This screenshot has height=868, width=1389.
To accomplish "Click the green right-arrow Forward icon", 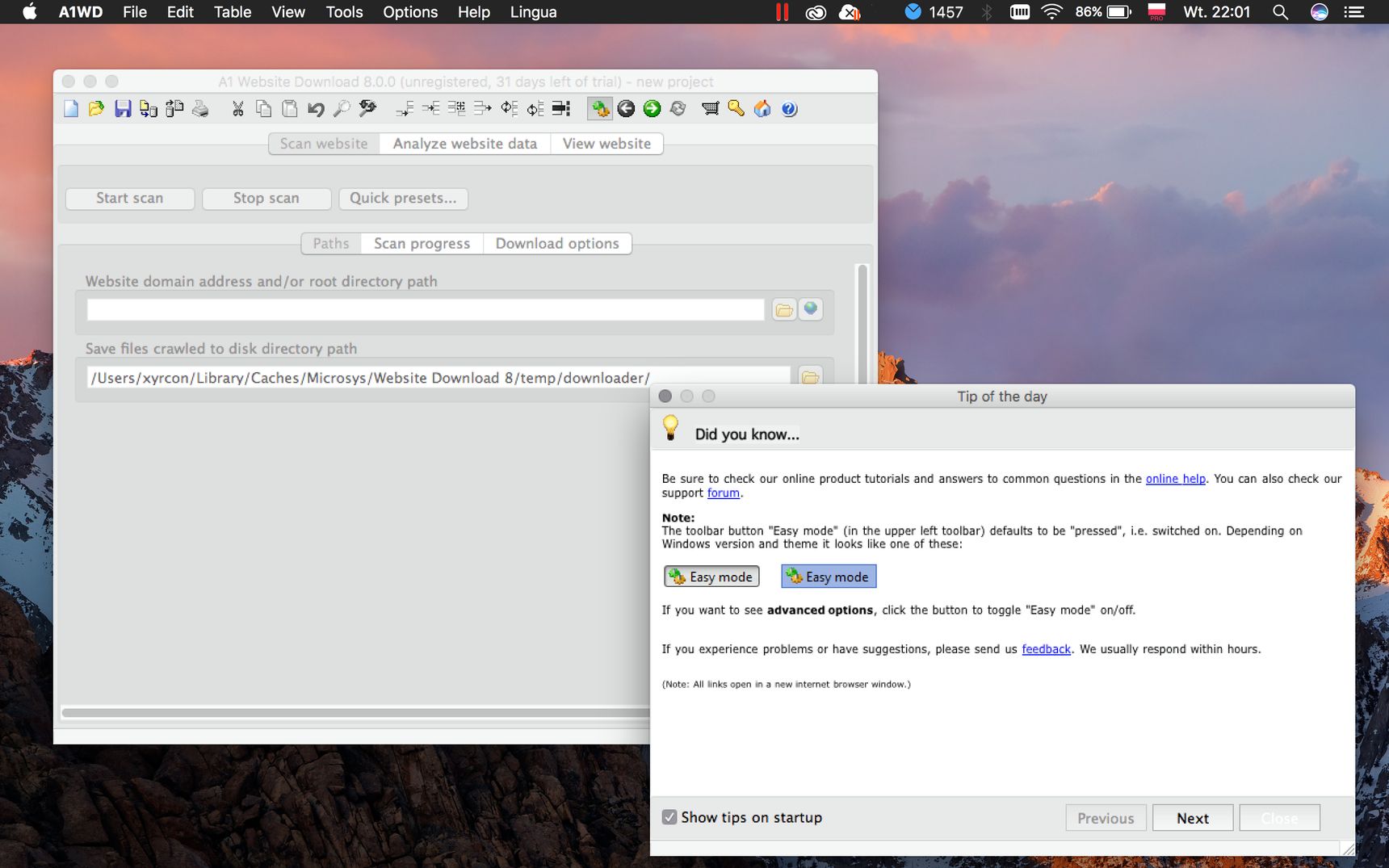I will (x=652, y=109).
